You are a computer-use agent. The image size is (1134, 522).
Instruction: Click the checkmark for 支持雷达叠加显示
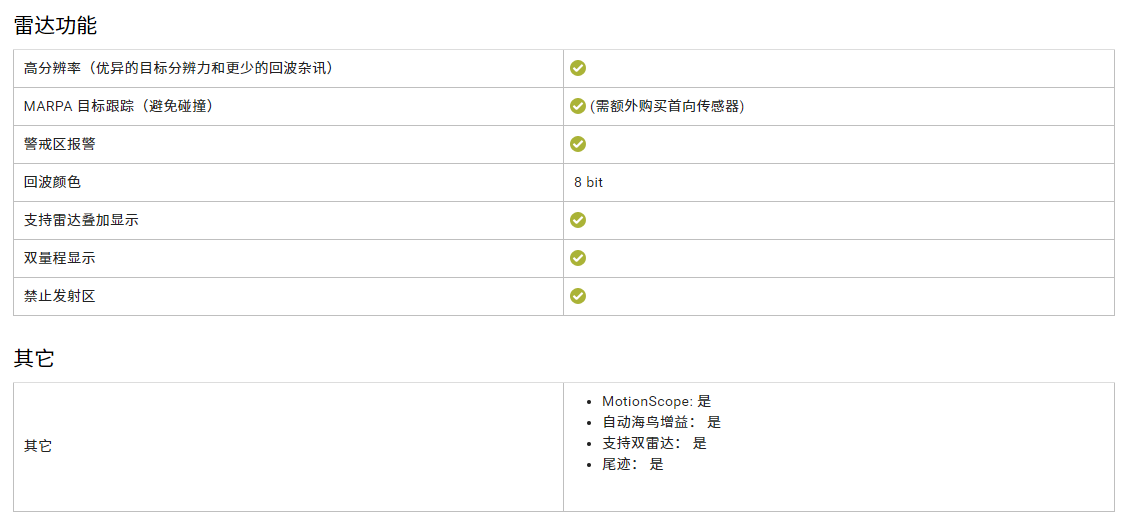click(x=578, y=220)
